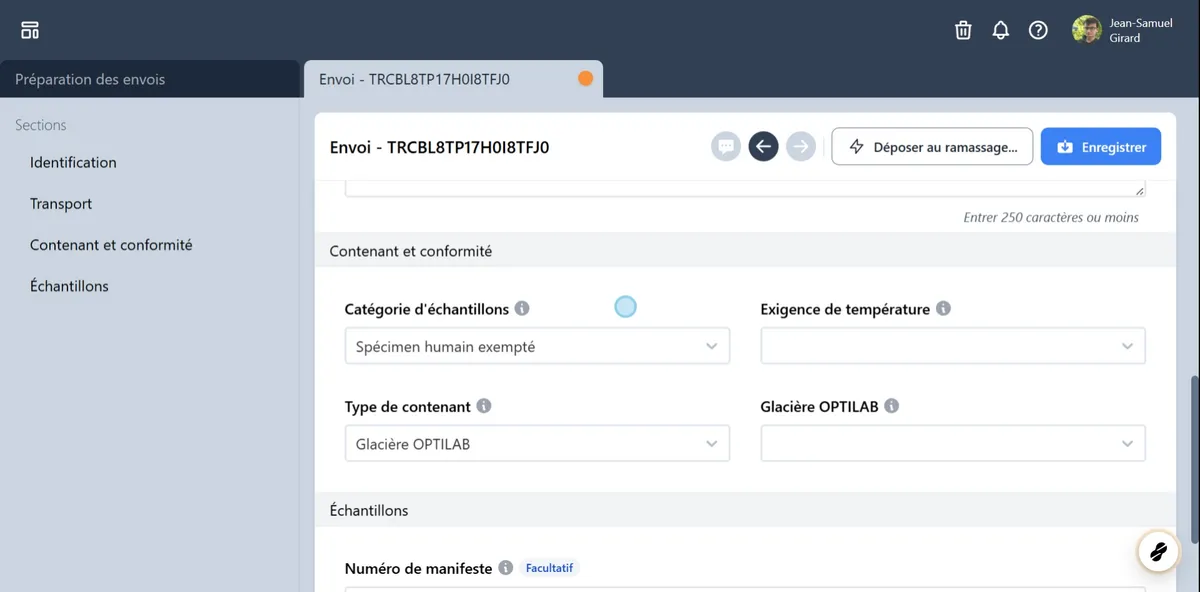Open the Exigence de température dropdown
1200x592 pixels.
(952, 347)
